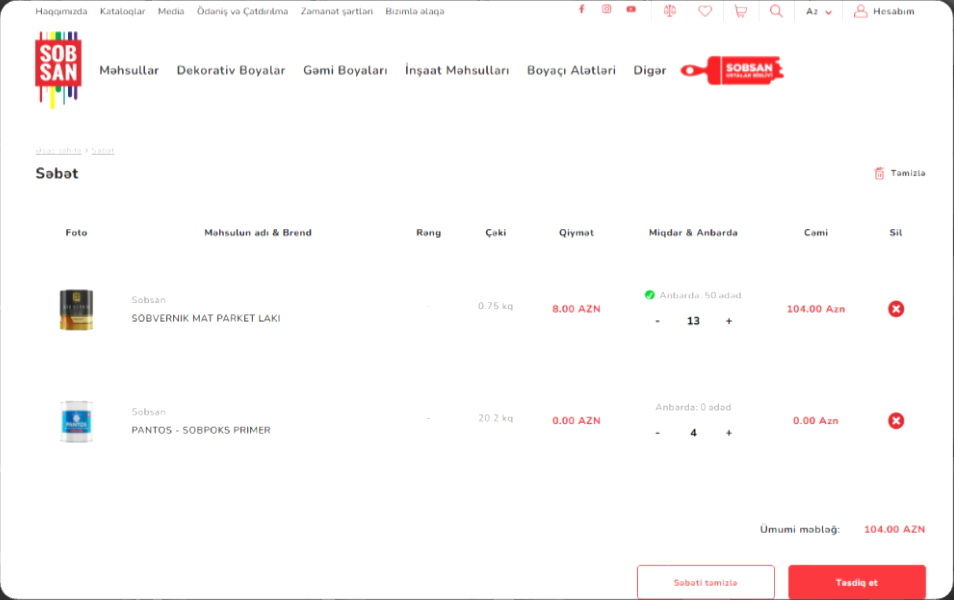
Task: Open the Instagram social icon
Action: pyautogui.click(x=606, y=10)
